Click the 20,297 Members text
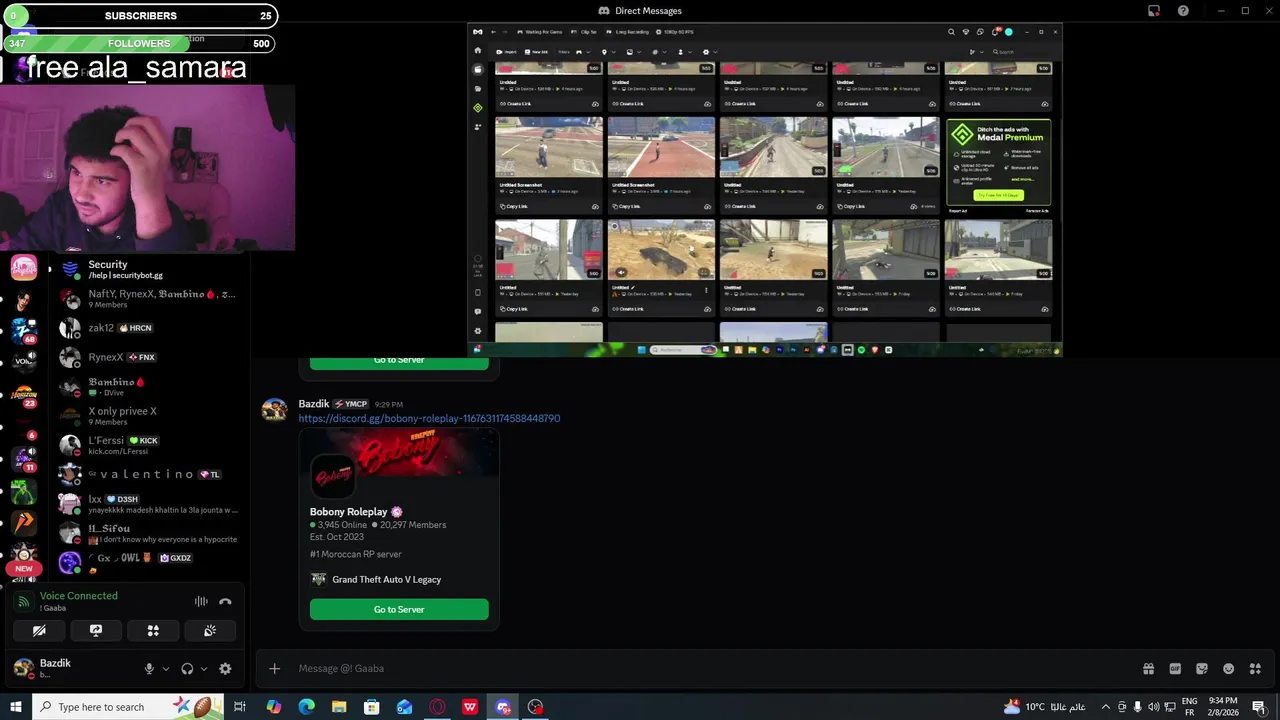1280x720 pixels. [413, 525]
